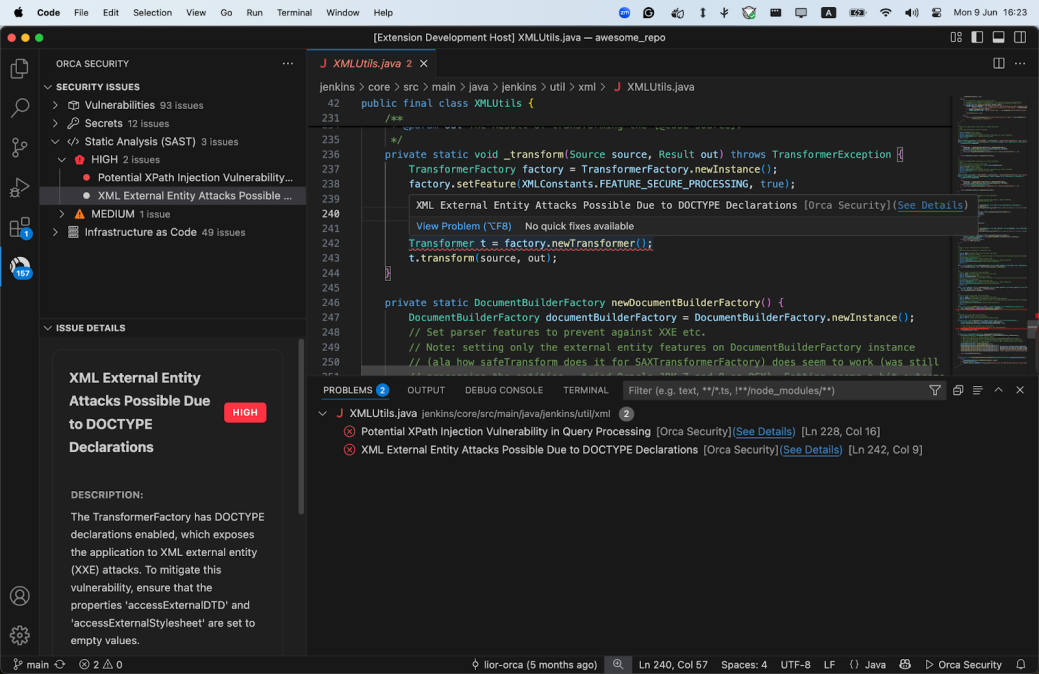Open the Selection menu
Viewport: 1039px width, 674px height.
click(152, 13)
